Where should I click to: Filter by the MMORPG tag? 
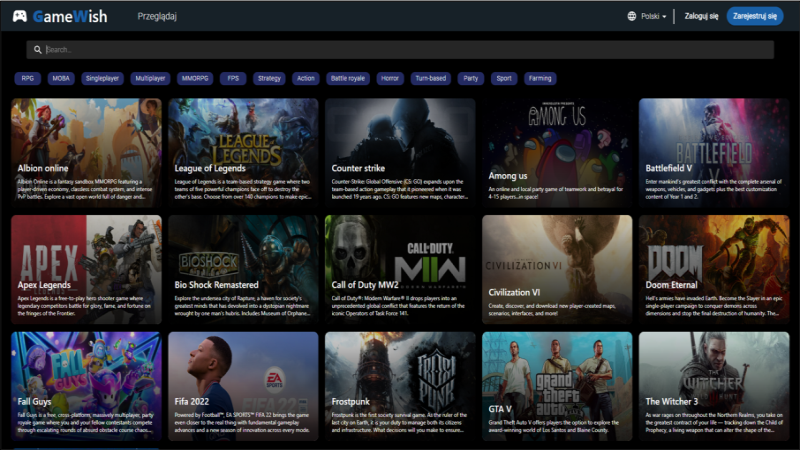(195, 79)
